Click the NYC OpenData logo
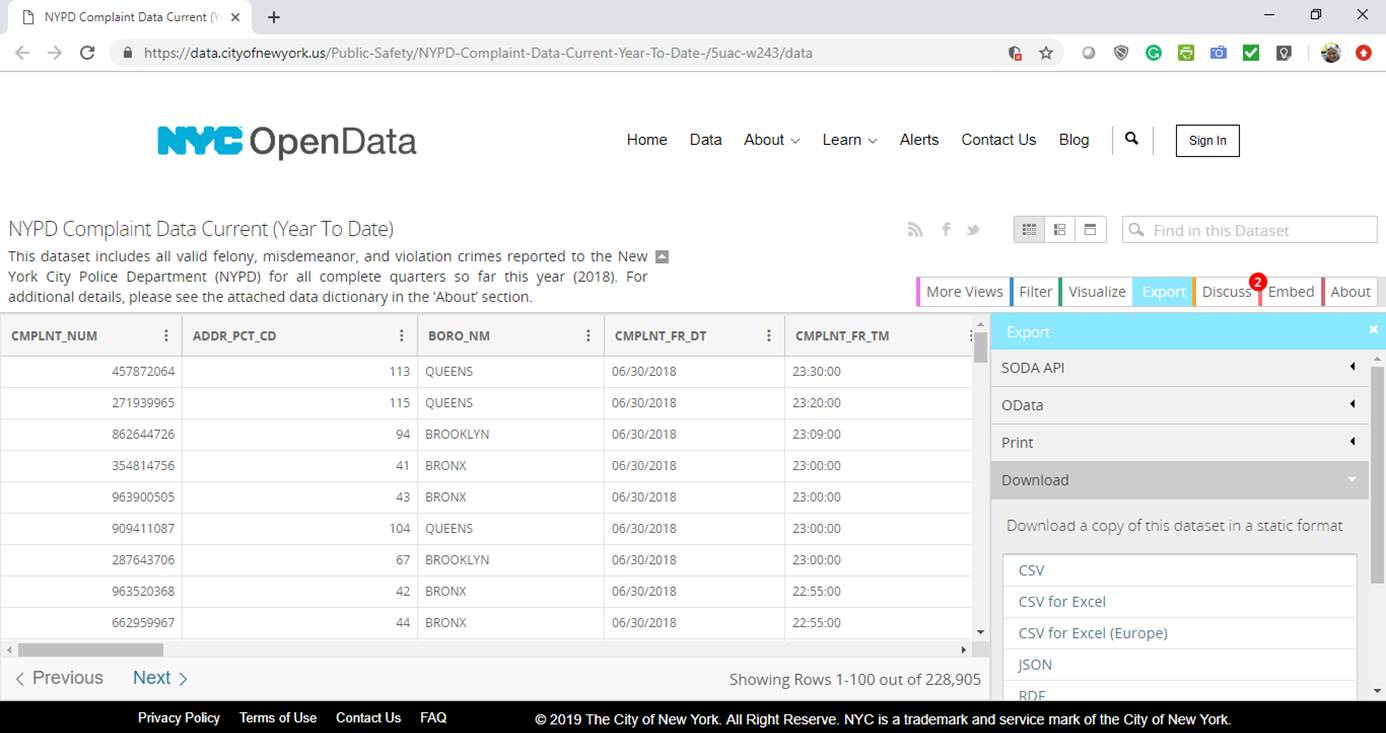Viewport: 1386px width, 733px height. [x=286, y=142]
